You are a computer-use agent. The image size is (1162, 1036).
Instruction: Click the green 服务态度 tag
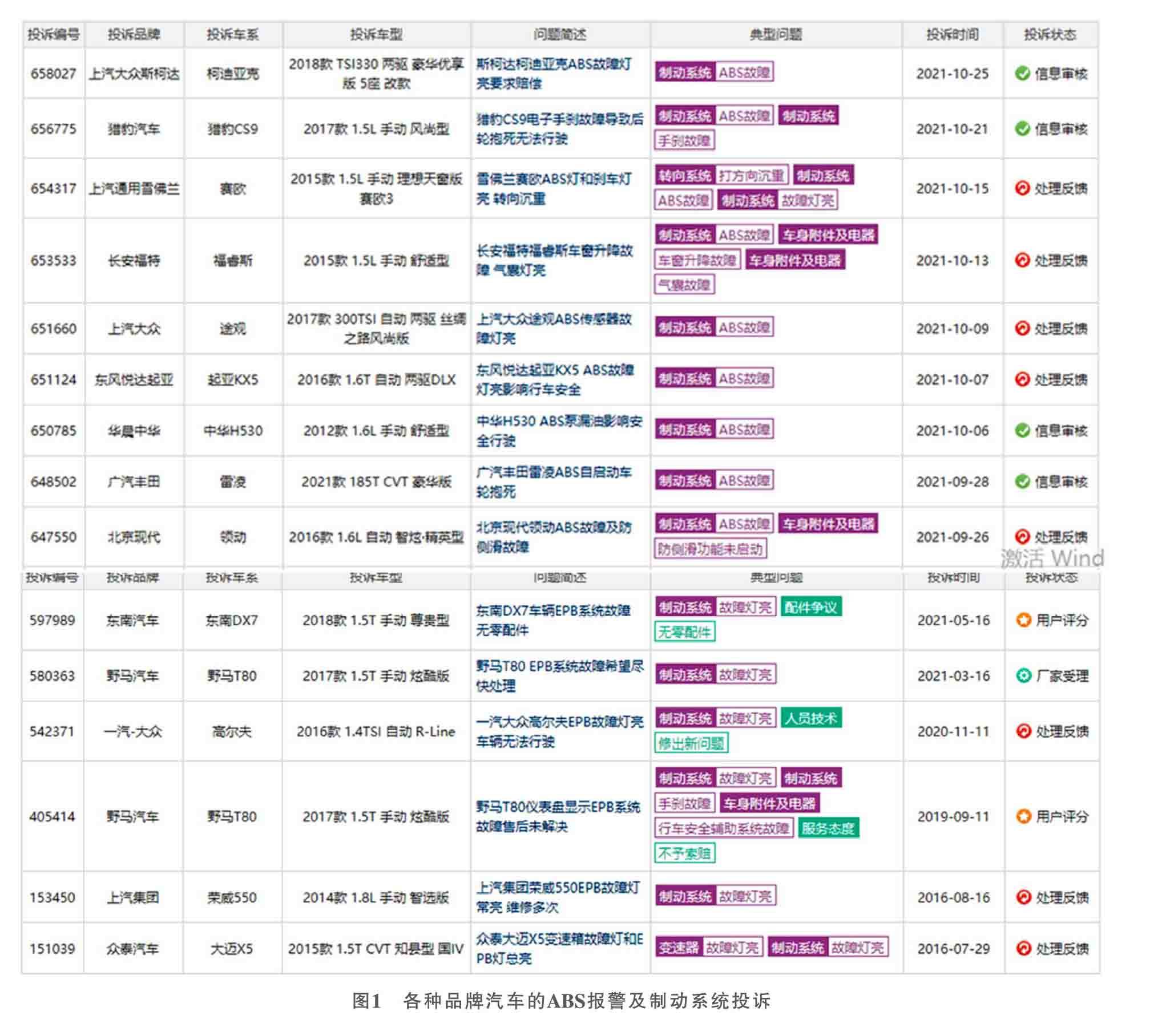tap(828, 828)
